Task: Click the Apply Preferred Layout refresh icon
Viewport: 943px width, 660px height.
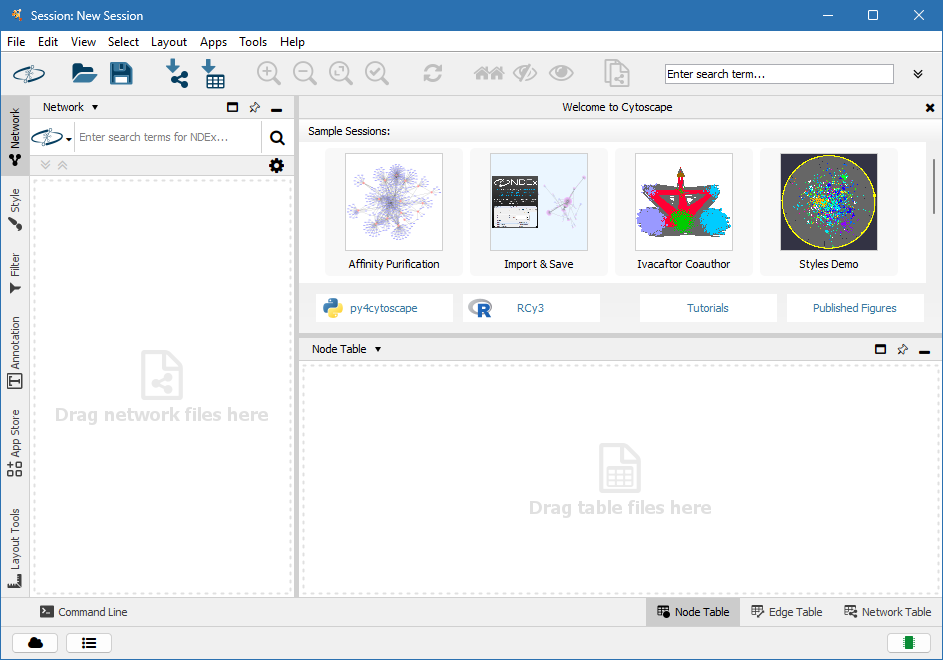Action: click(x=432, y=73)
